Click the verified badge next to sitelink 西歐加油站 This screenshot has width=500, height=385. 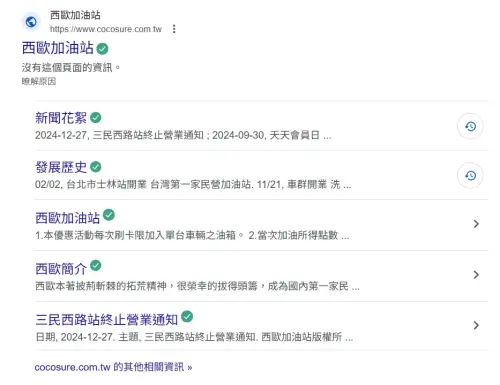click(109, 215)
